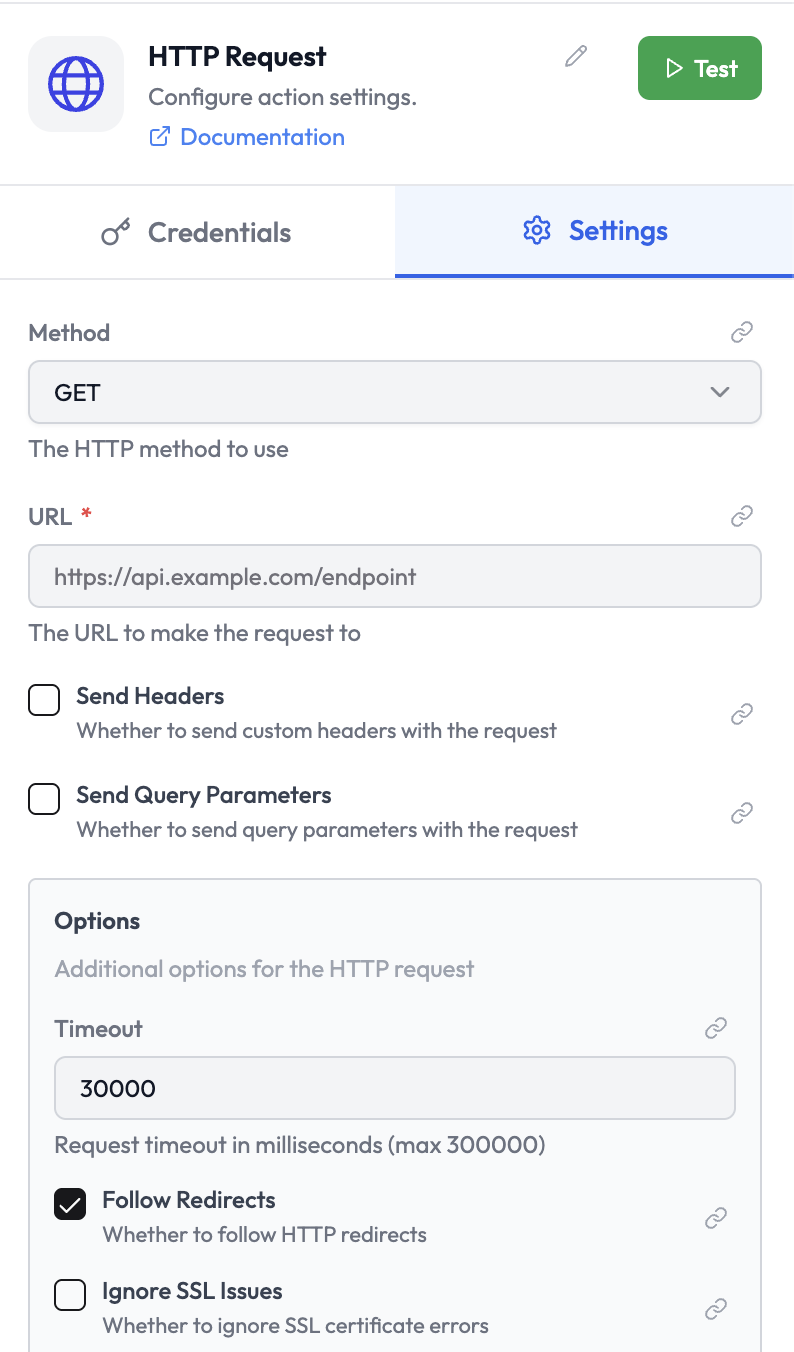Click the globe icon beside HTTP Request

[75, 84]
